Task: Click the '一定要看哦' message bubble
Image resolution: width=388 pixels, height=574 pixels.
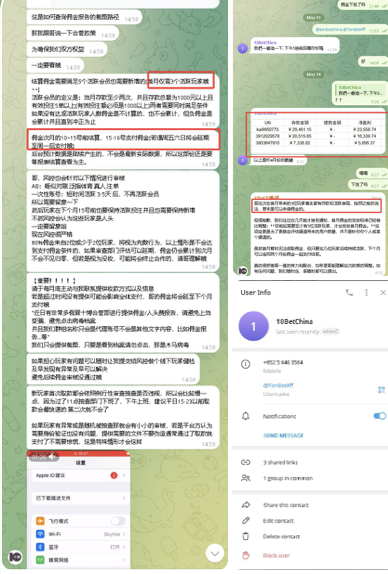Action: click(x=55, y=66)
